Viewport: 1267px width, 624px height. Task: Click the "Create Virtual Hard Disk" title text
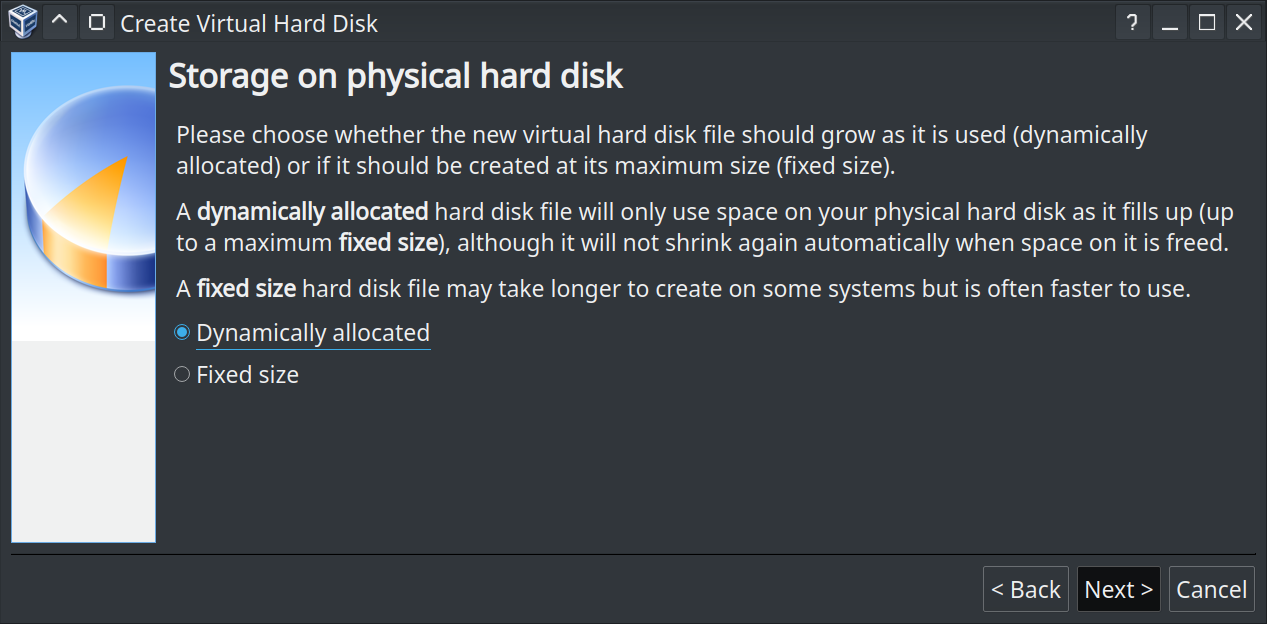tap(249, 23)
